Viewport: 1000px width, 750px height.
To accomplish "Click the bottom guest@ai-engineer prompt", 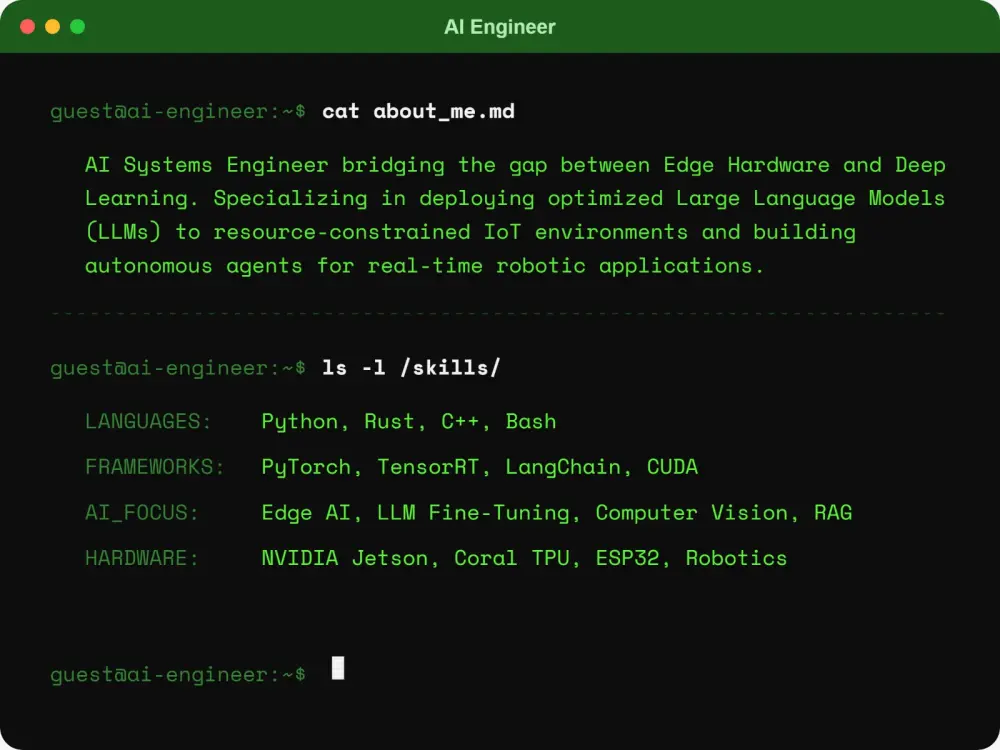I will (x=178, y=675).
